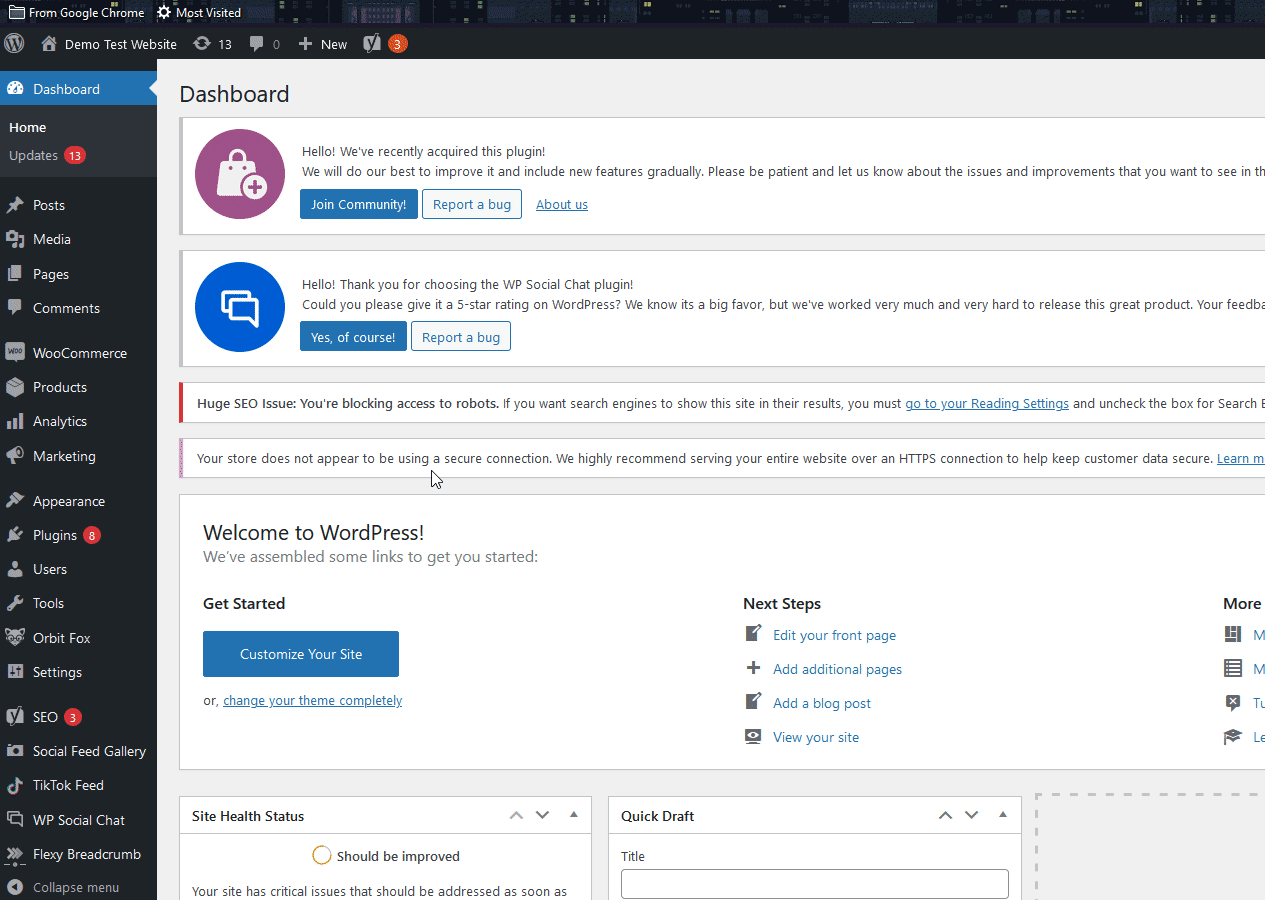Open updates via the circular arrows icon

pos(202,44)
